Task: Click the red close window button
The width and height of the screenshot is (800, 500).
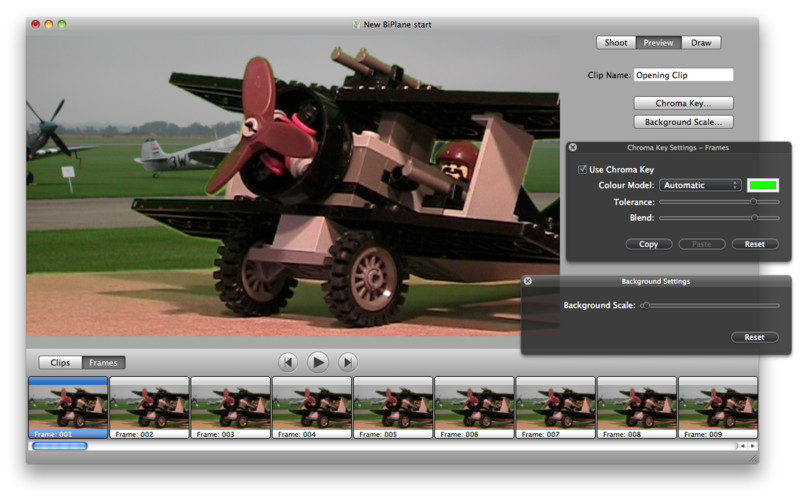Action: (x=35, y=24)
